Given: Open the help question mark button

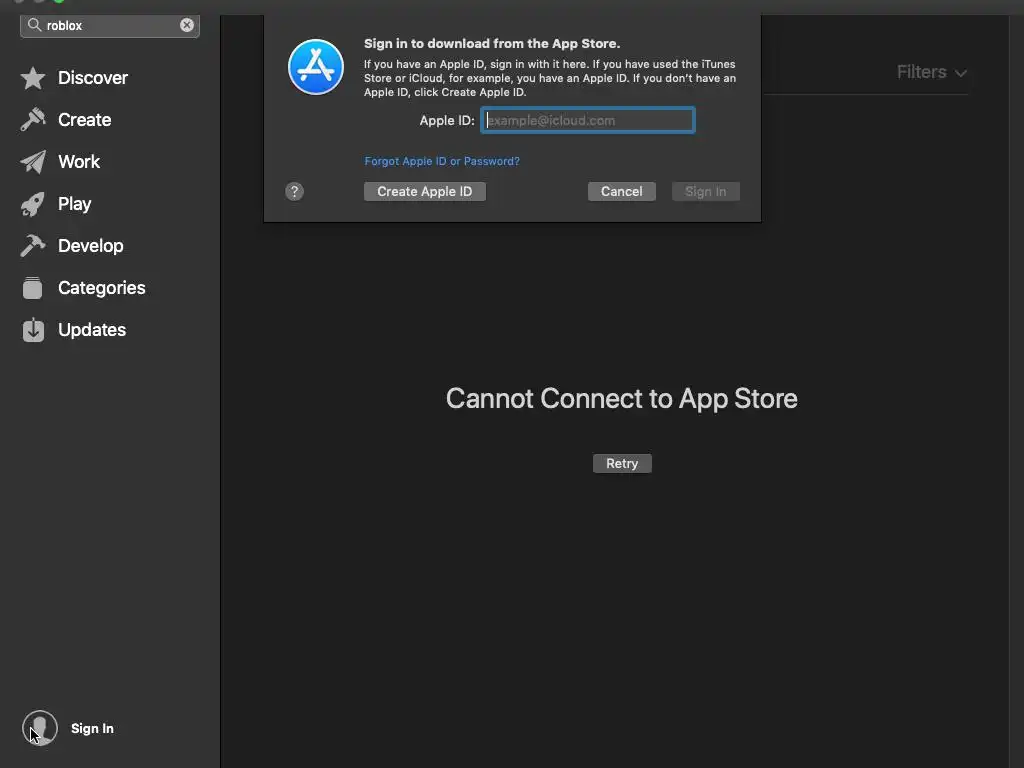Looking at the screenshot, I should pyautogui.click(x=295, y=191).
